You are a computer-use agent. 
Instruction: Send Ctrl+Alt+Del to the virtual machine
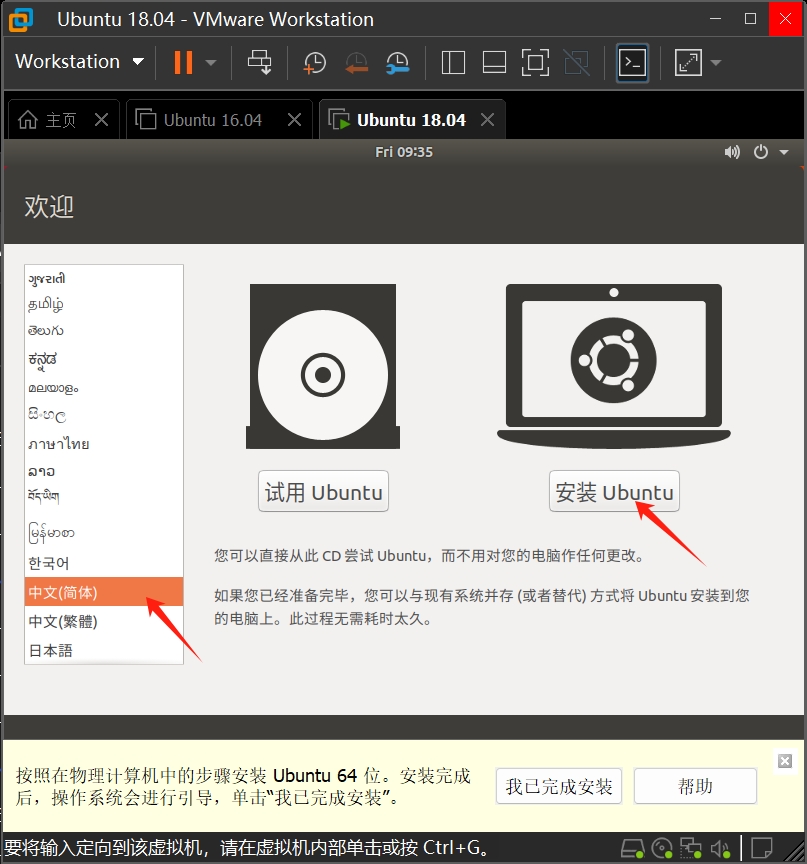click(x=260, y=62)
